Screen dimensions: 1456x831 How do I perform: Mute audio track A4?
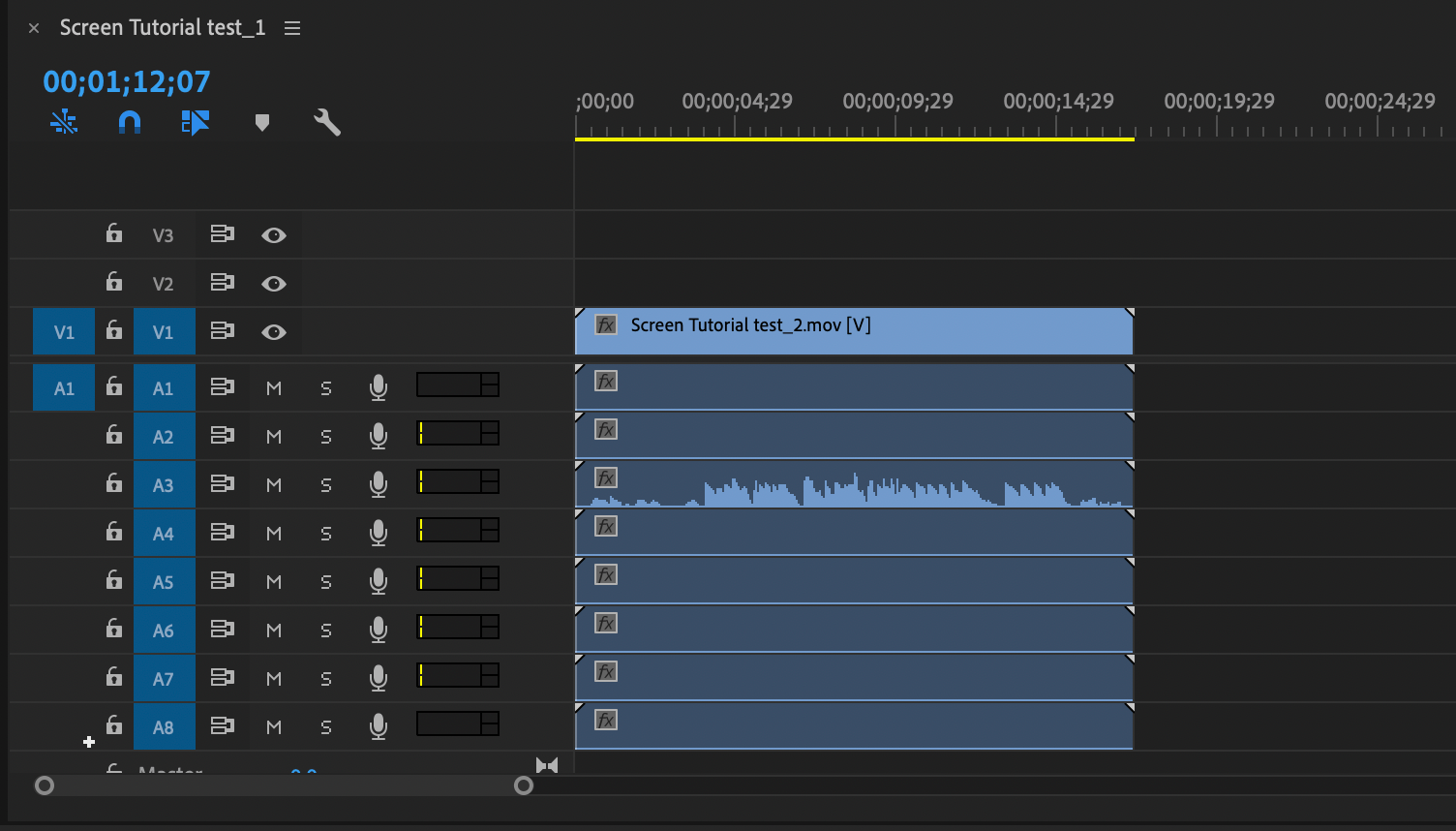click(274, 532)
